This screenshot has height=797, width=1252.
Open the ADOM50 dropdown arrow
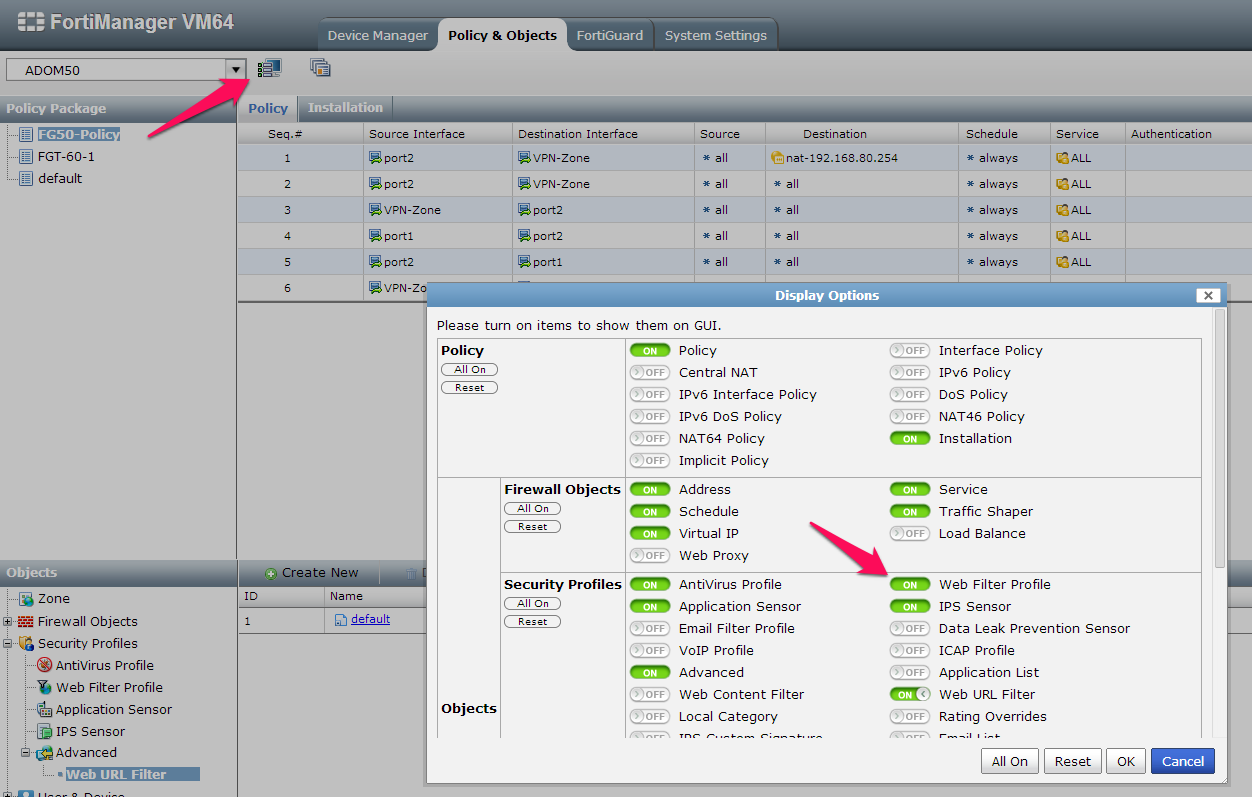[x=237, y=69]
